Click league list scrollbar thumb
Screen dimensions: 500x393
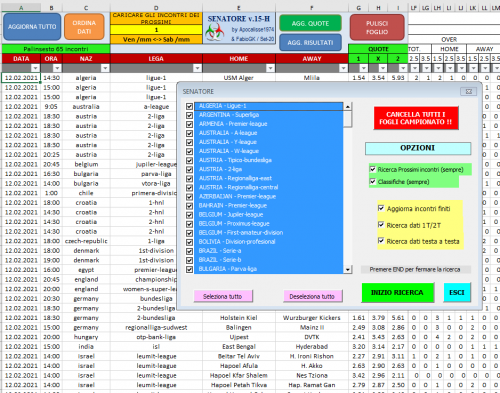pos(348,119)
